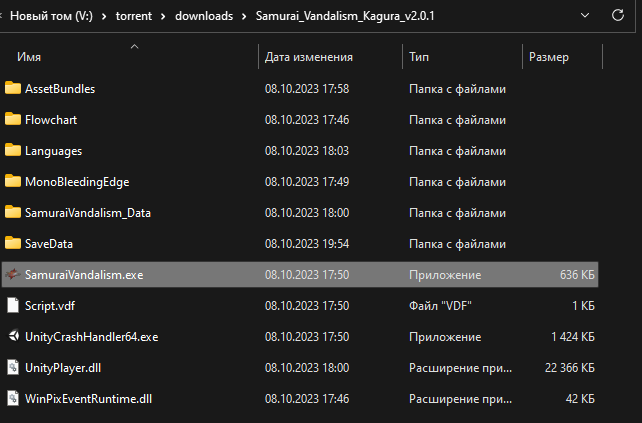Select the UnityCrashHandler64.exe Unity icon
The width and height of the screenshot is (642, 423).
click(14, 336)
